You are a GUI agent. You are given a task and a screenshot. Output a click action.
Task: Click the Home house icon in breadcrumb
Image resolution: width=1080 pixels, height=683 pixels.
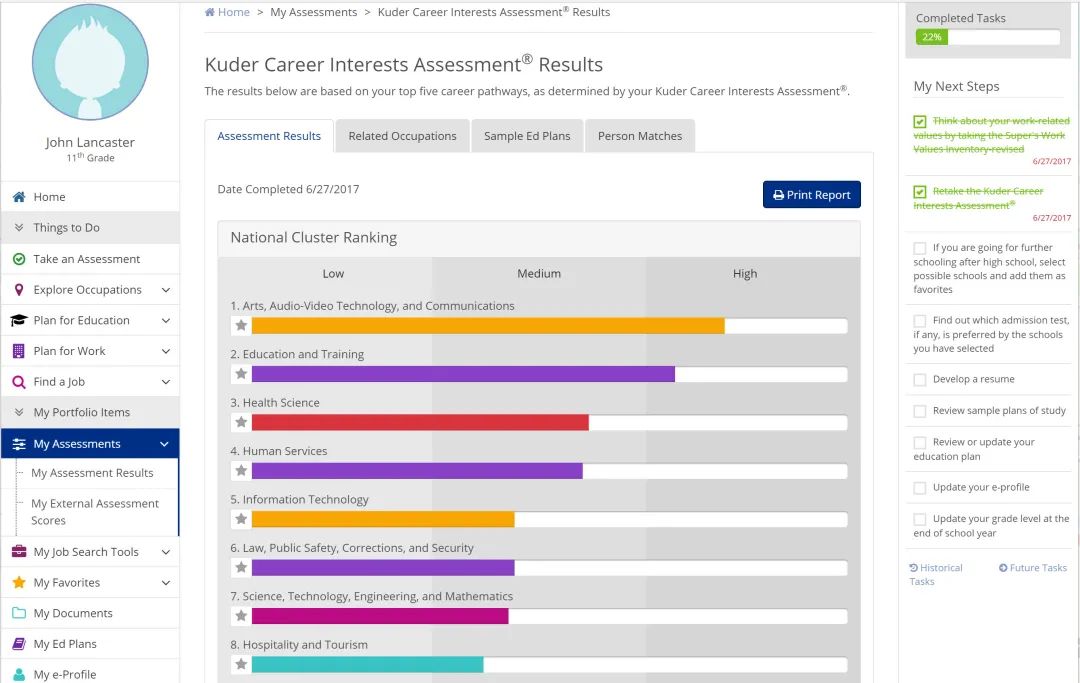[210, 12]
